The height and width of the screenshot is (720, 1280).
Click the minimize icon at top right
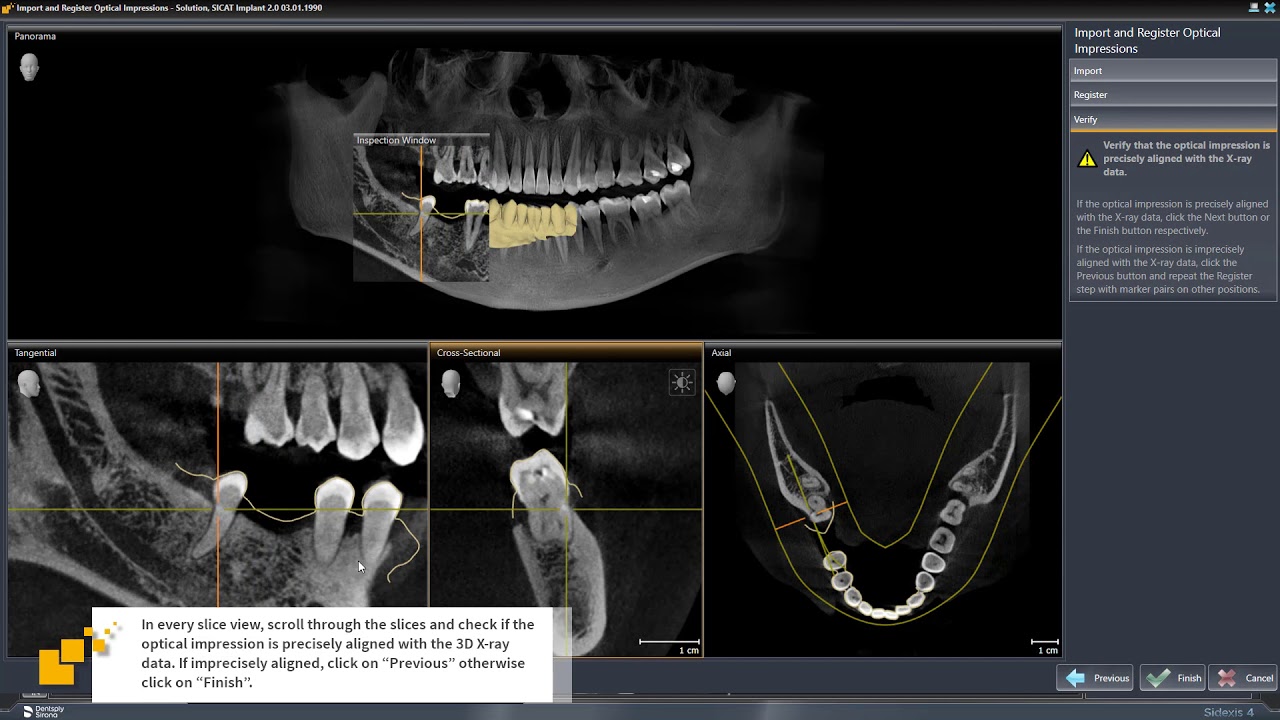coord(1254,7)
